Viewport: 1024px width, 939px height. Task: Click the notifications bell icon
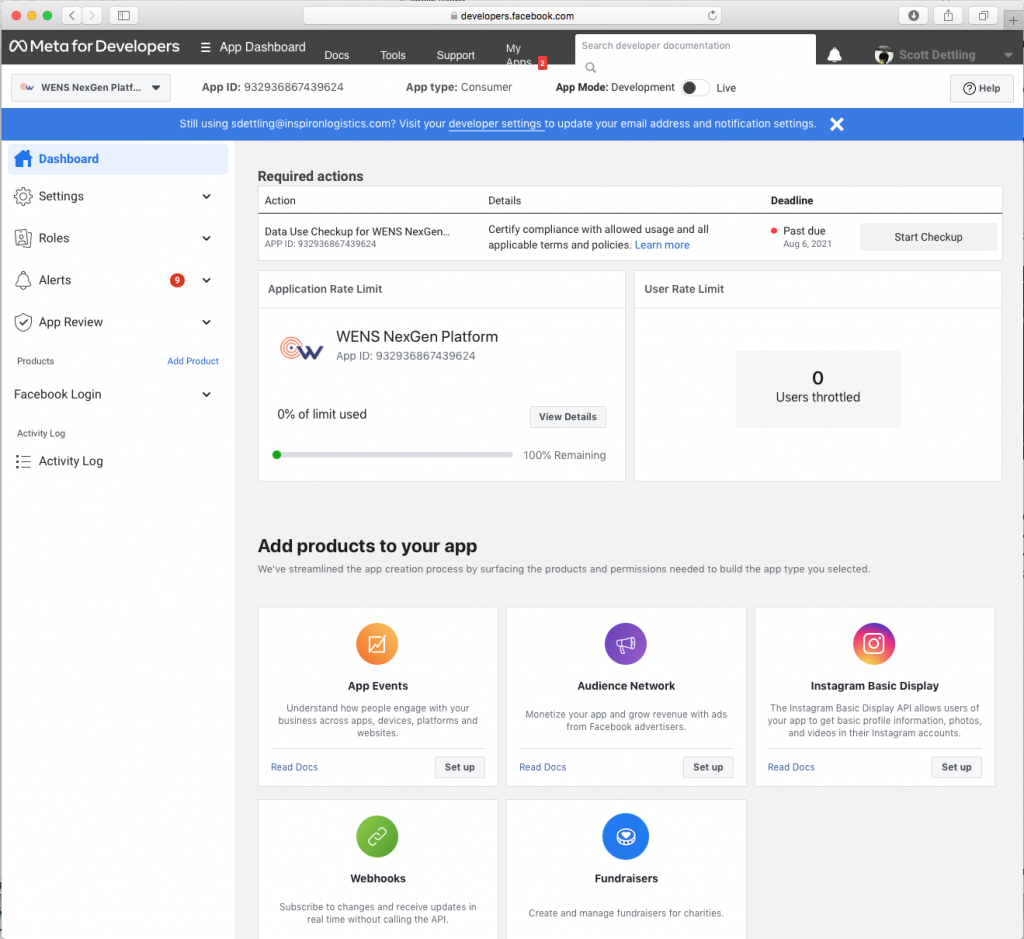834,55
